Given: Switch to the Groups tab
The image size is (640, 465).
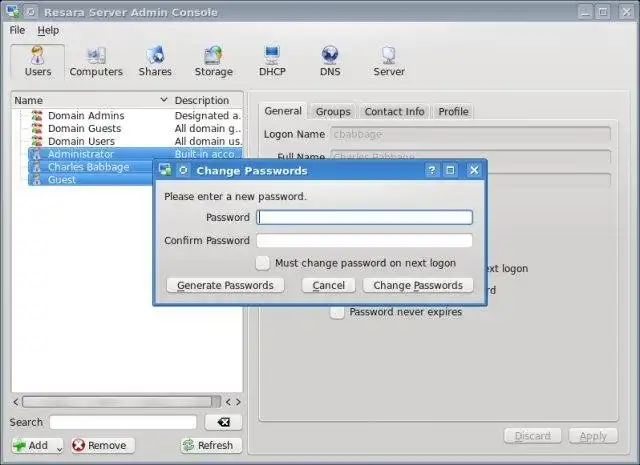Looking at the screenshot, I should tap(333, 111).
